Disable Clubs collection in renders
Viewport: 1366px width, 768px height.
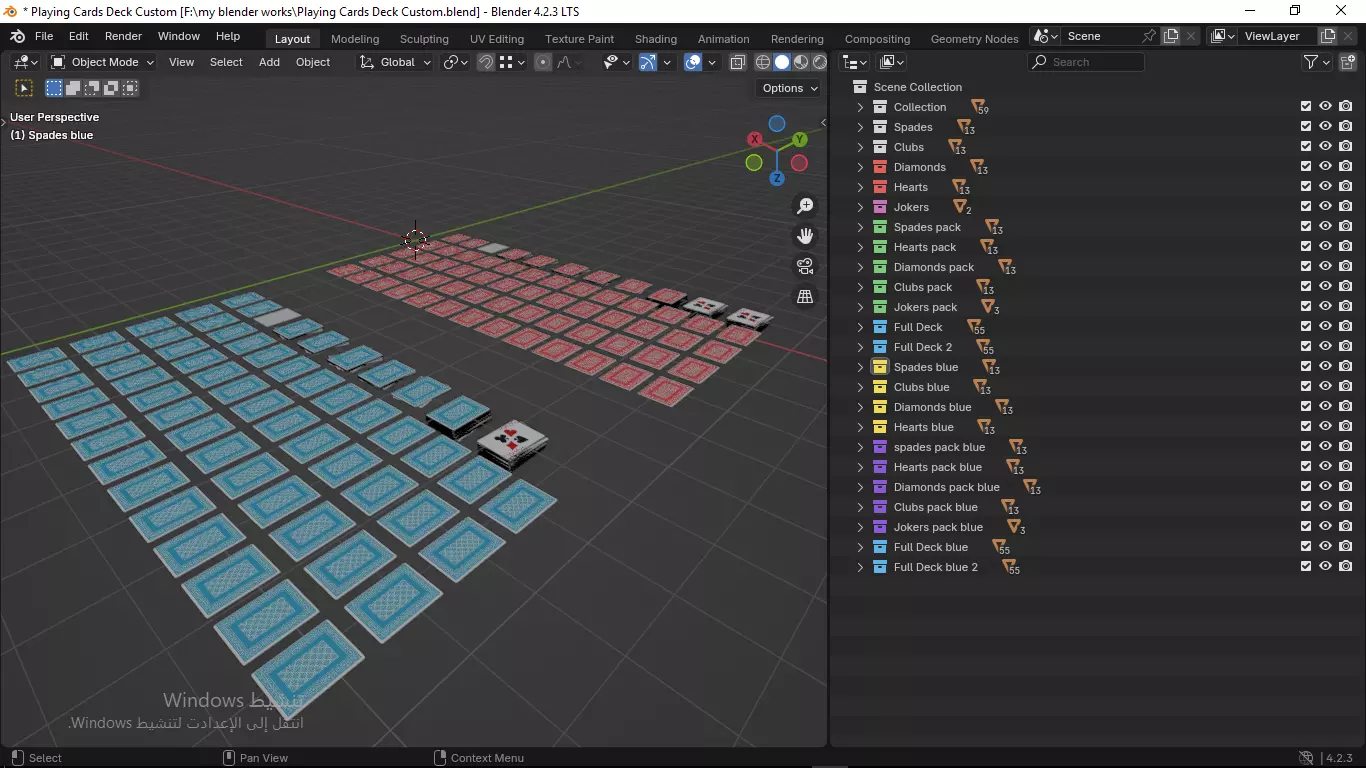[1346, 146]
